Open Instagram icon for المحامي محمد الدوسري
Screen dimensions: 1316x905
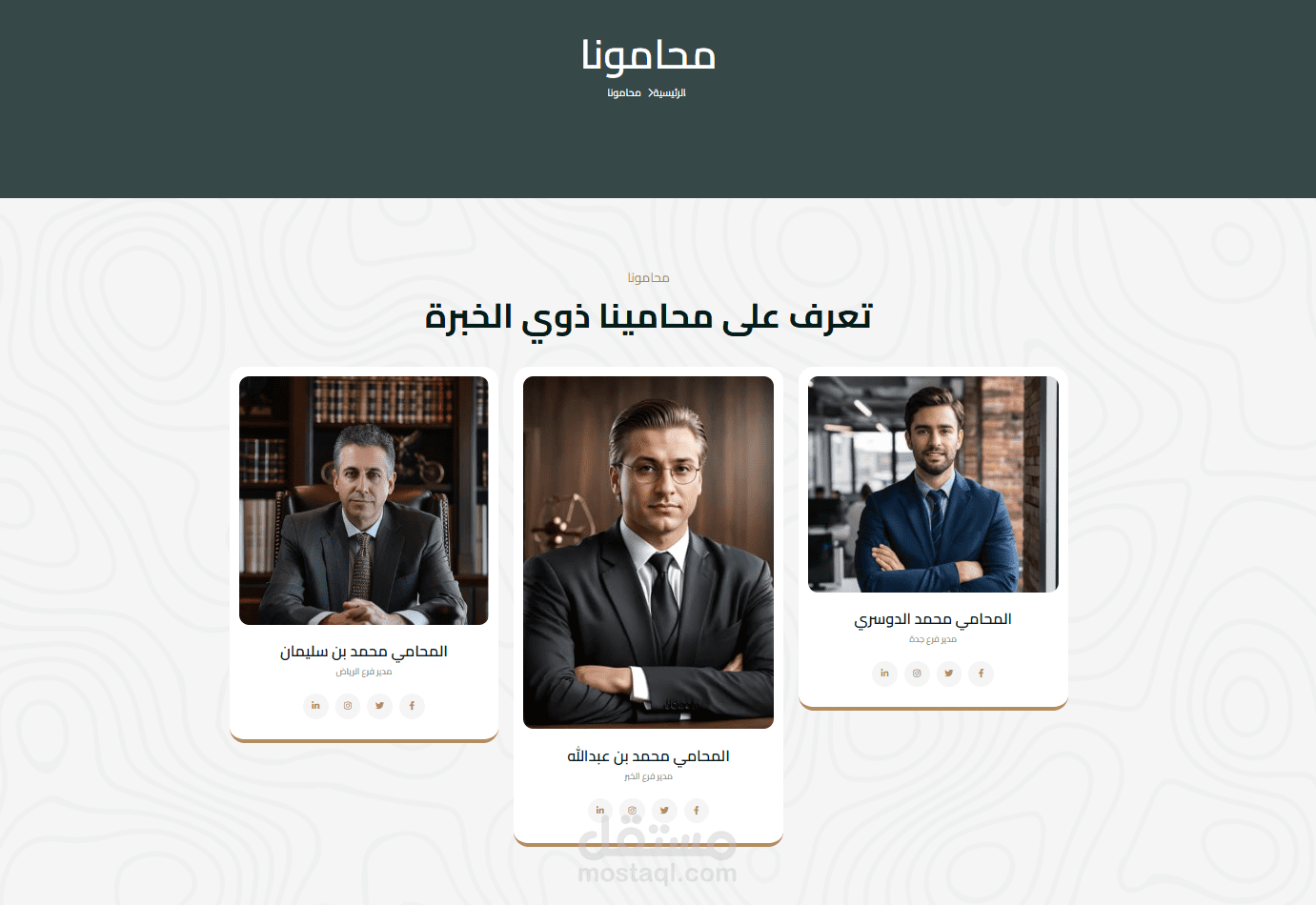point(917,674)
